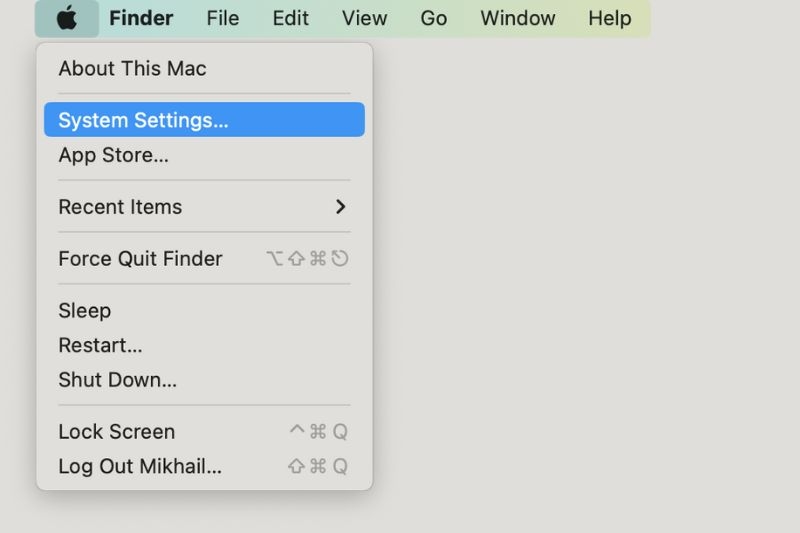Expand the Recent Items submenu chevron

pyautogui.click(x=341, y=207)
